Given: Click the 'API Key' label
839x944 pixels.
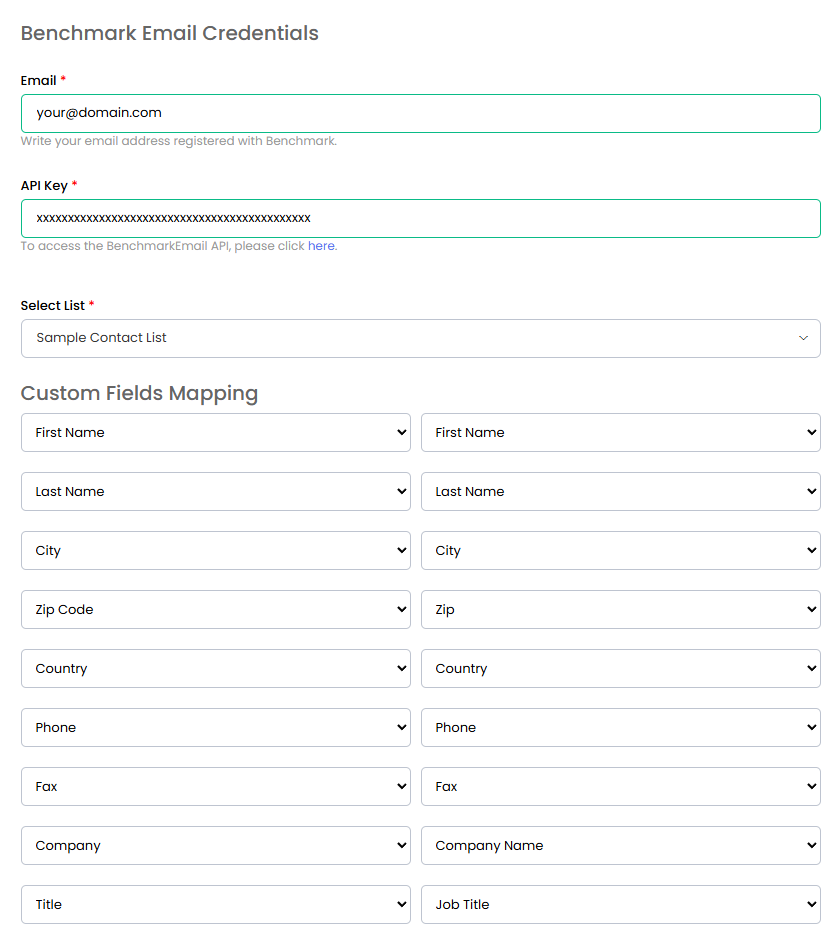Looking at the screenshot, I should pos(45,185).
